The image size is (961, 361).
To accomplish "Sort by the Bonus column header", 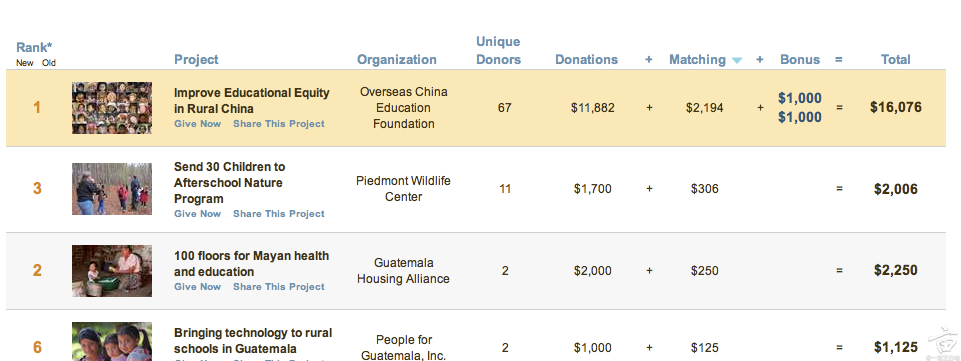I will (800, 59).
